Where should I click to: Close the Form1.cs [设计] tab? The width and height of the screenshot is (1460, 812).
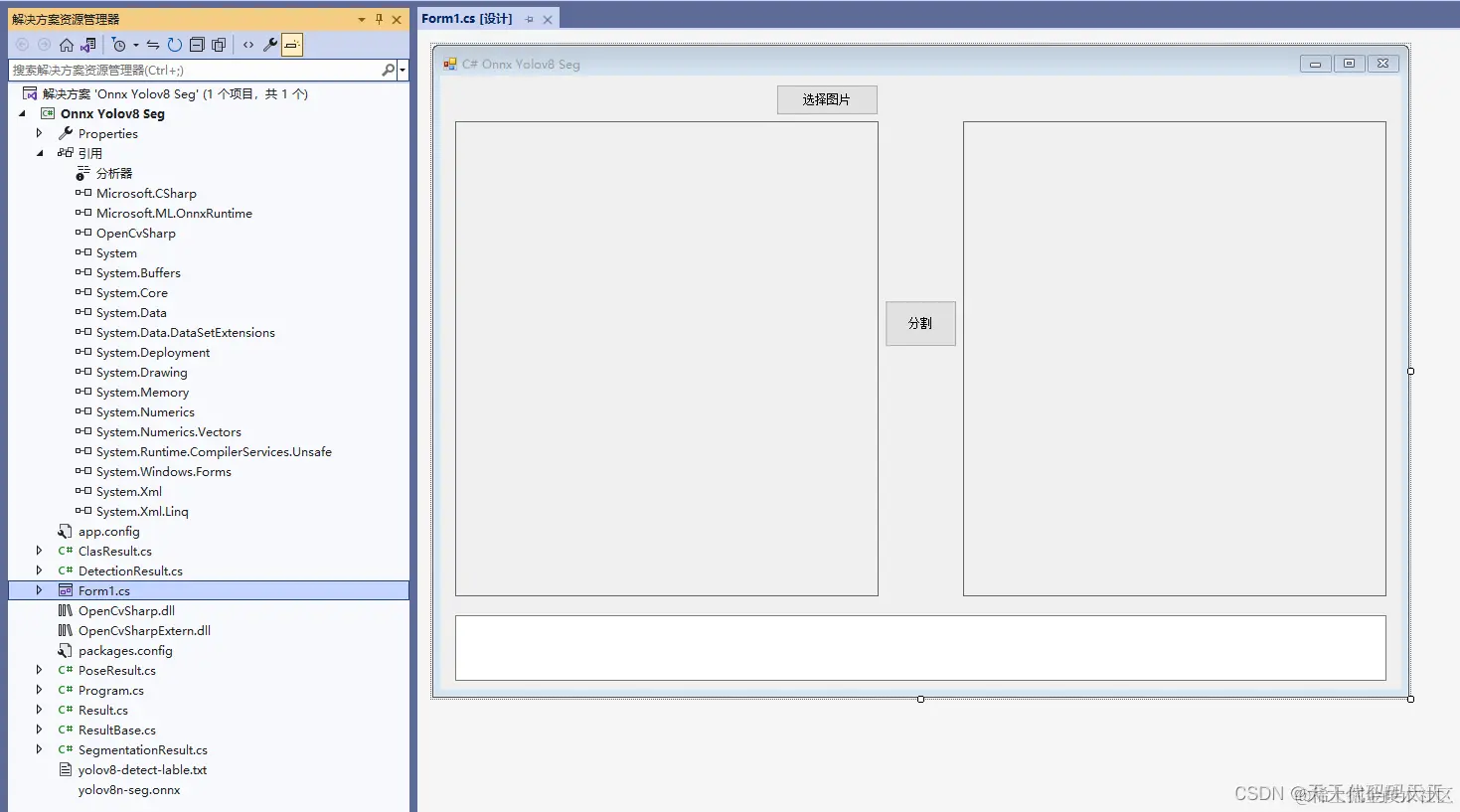pos(548,19)
